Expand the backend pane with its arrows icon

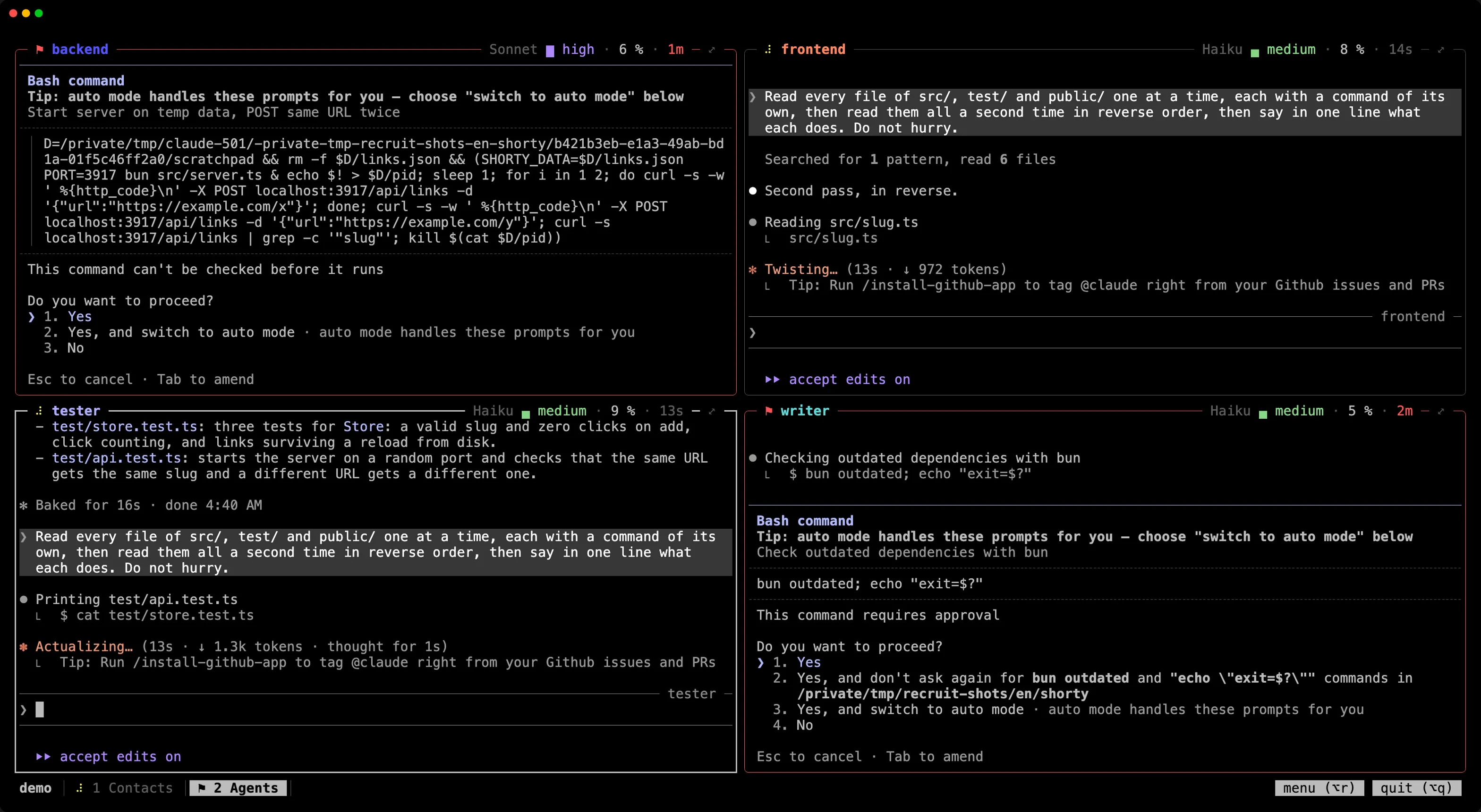[x=712, y=50]
